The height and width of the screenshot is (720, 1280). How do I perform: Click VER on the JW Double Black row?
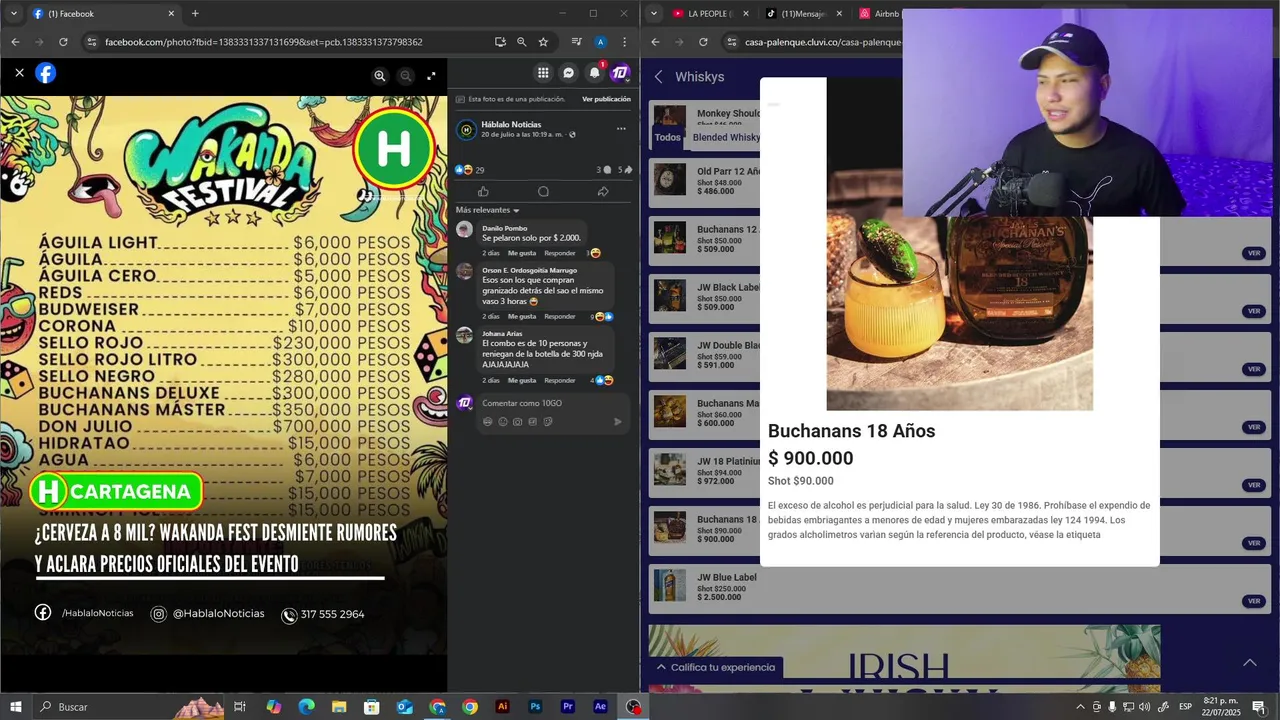pos(1254,369)
